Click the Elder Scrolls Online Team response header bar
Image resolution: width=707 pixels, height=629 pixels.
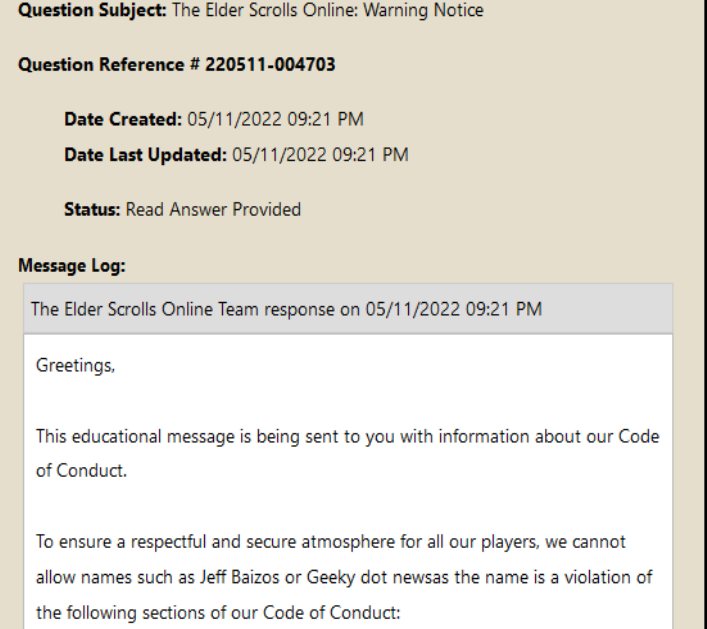345,308
